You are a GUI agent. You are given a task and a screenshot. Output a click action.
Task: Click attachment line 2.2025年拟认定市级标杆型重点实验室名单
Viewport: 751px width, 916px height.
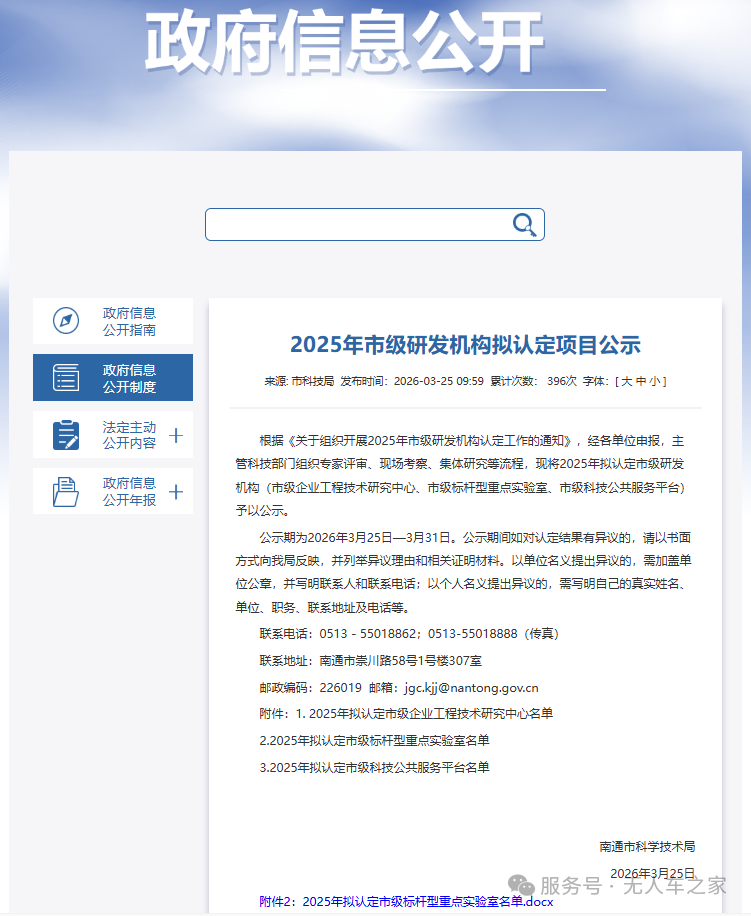pos(374,741)
